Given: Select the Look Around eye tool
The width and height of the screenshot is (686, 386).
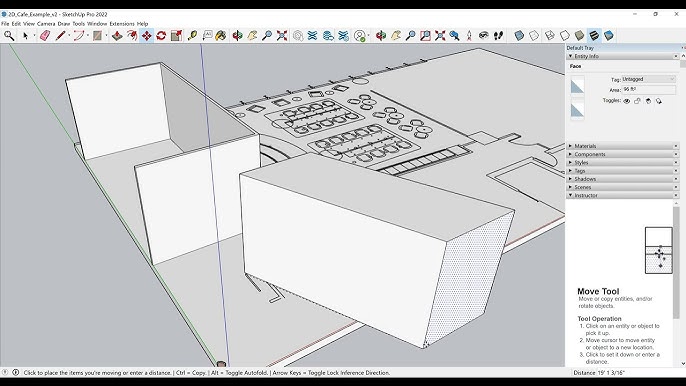Looking at the screenshot, I should (483, 35).
